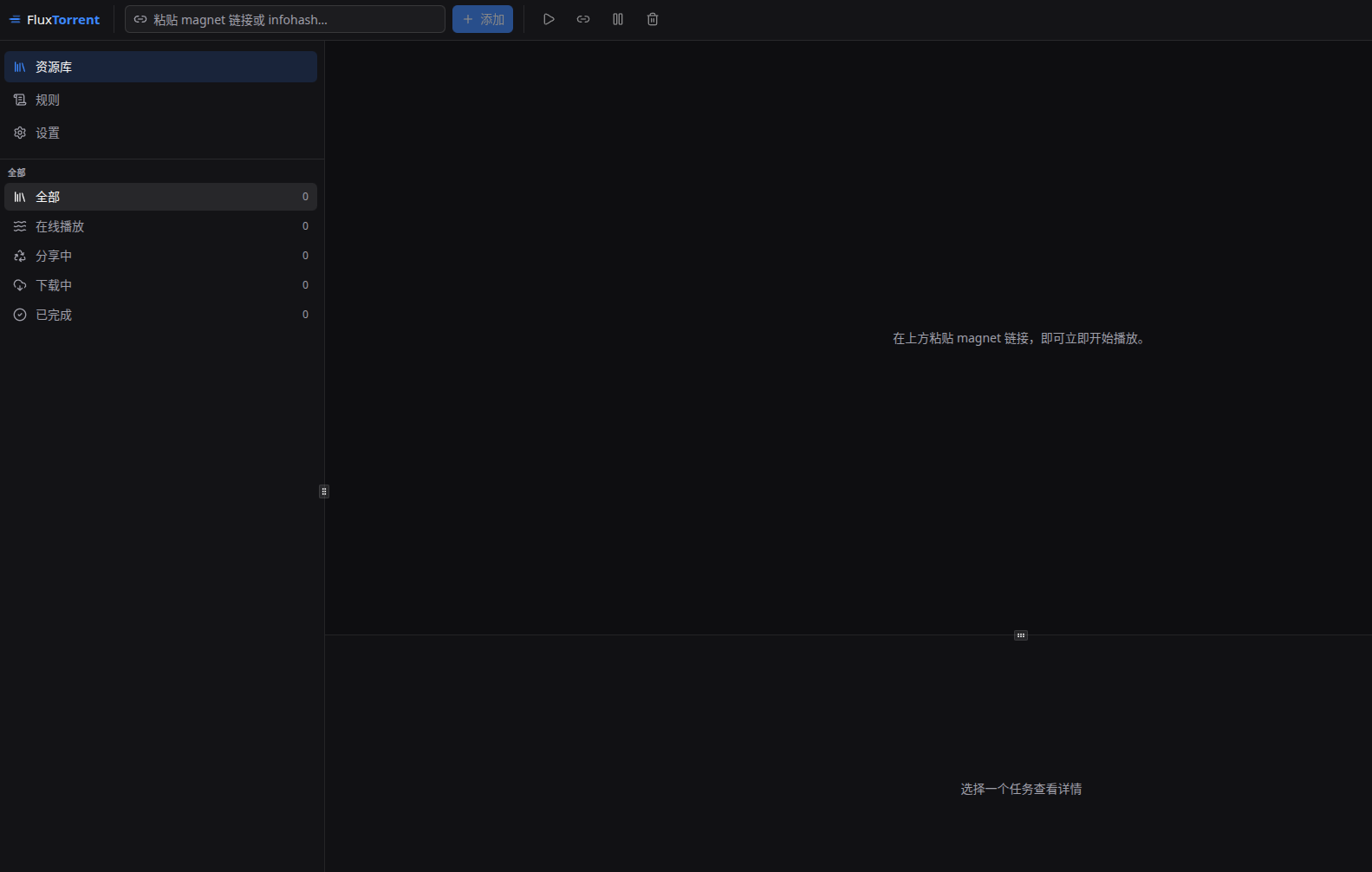Click the cloud download icon beside 下载中
Screen dimensions: 1372x872
20,285
